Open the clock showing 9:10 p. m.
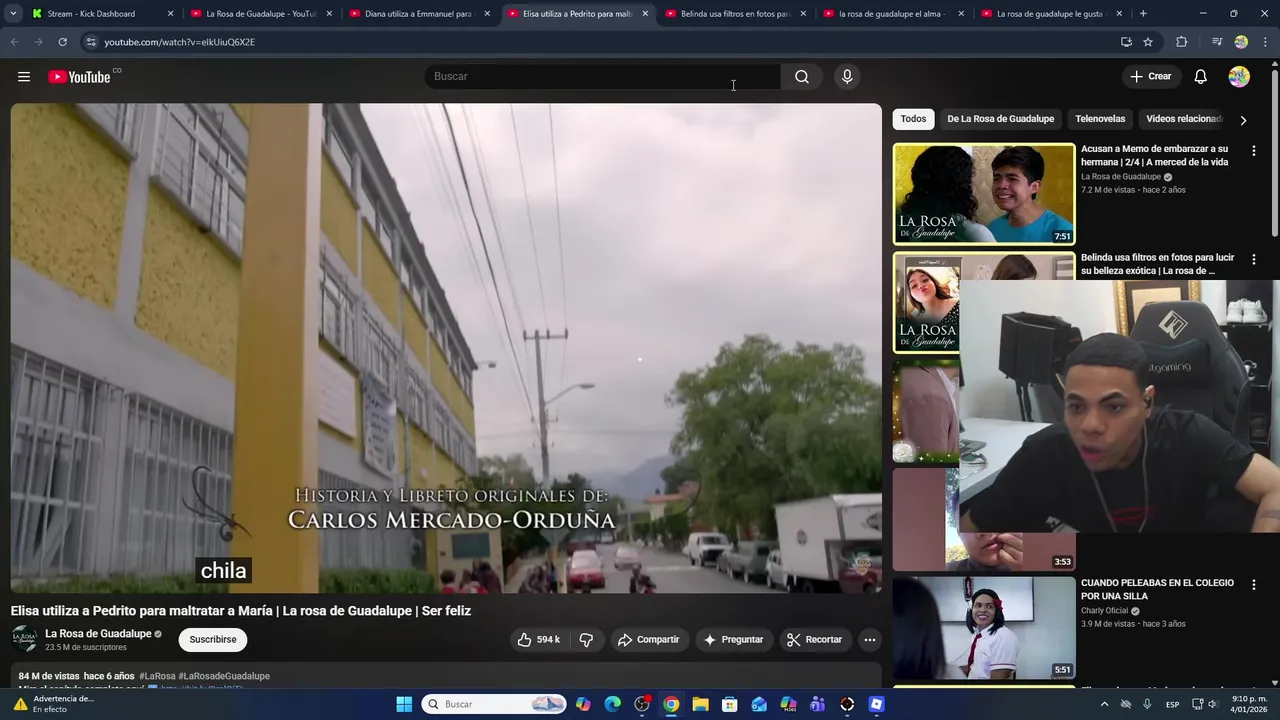Viewport: 1280px width, 720px height. pos(1249,704)
